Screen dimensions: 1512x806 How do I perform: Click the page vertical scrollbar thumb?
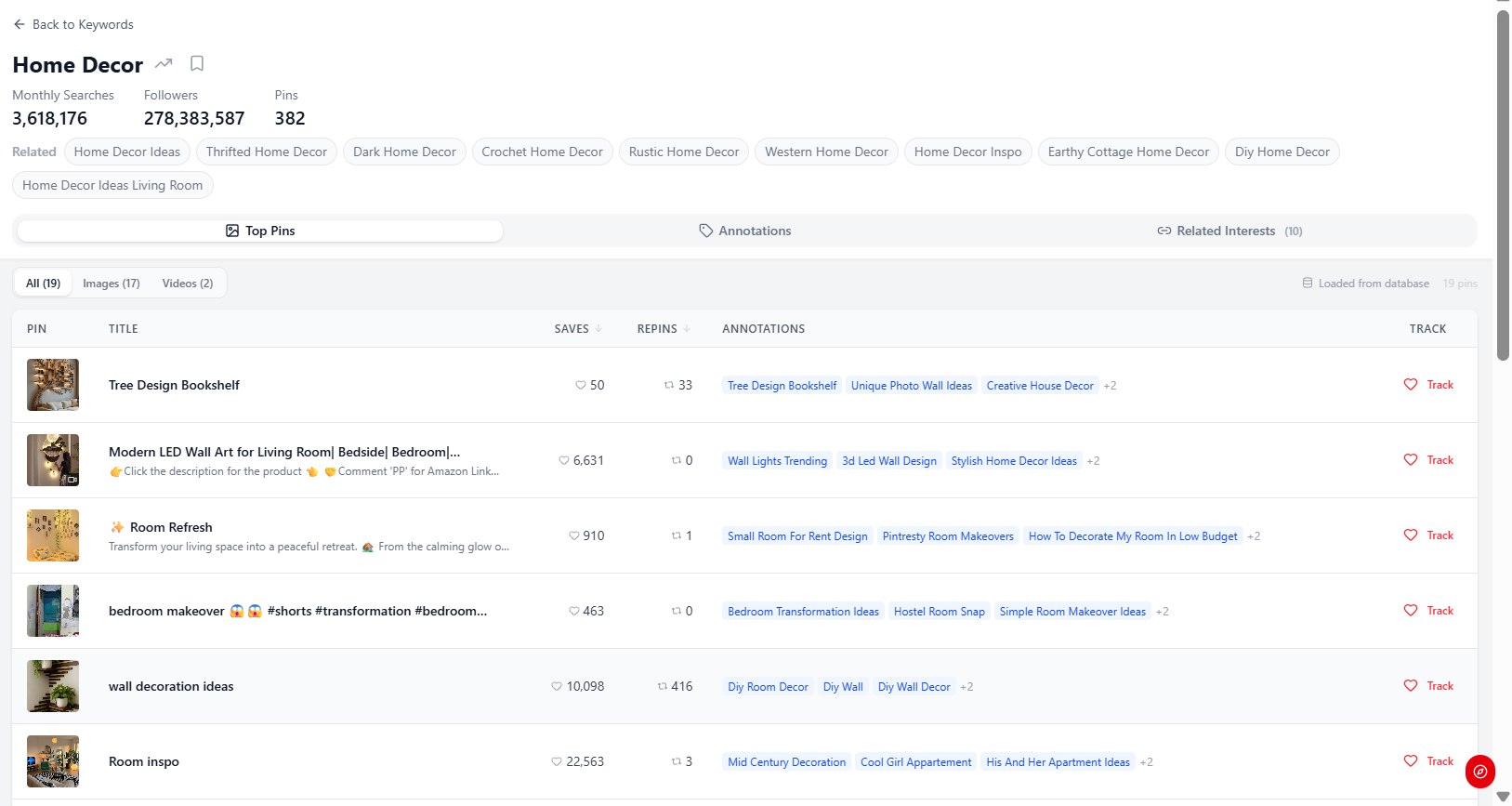point(1503,184)
